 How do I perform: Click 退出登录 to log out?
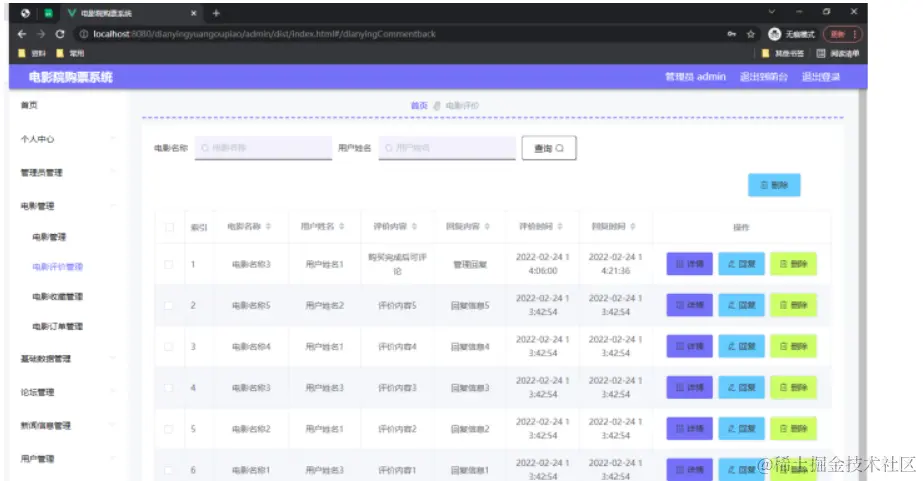click(x=821, y=77)
